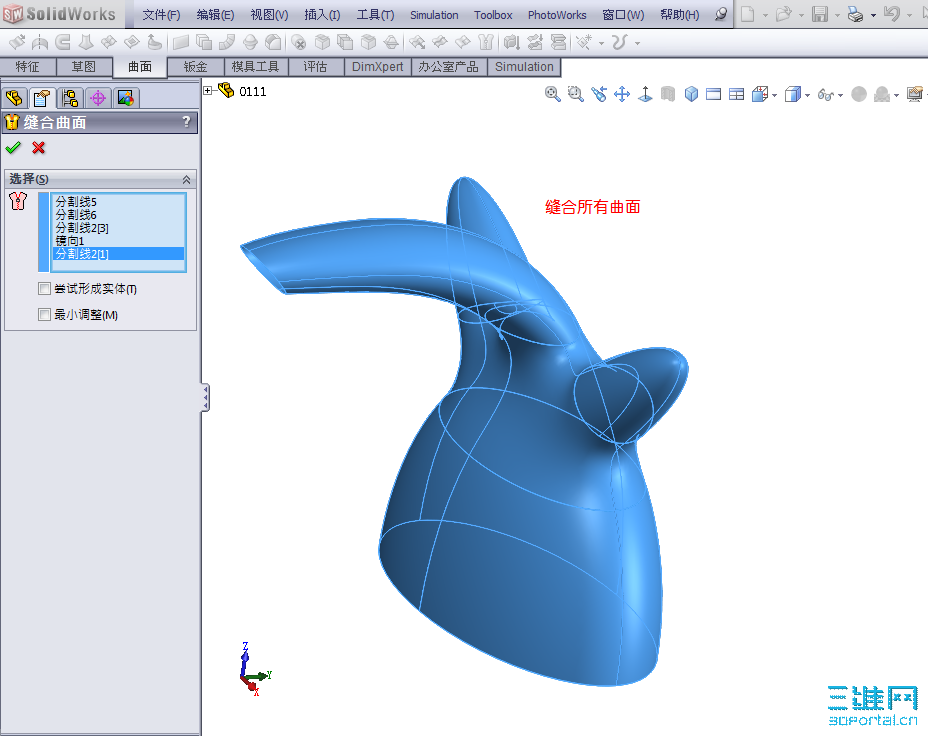928x736 pixels.
Task: Open help for 缝合曲面 panel
Action: coord(186,122)
